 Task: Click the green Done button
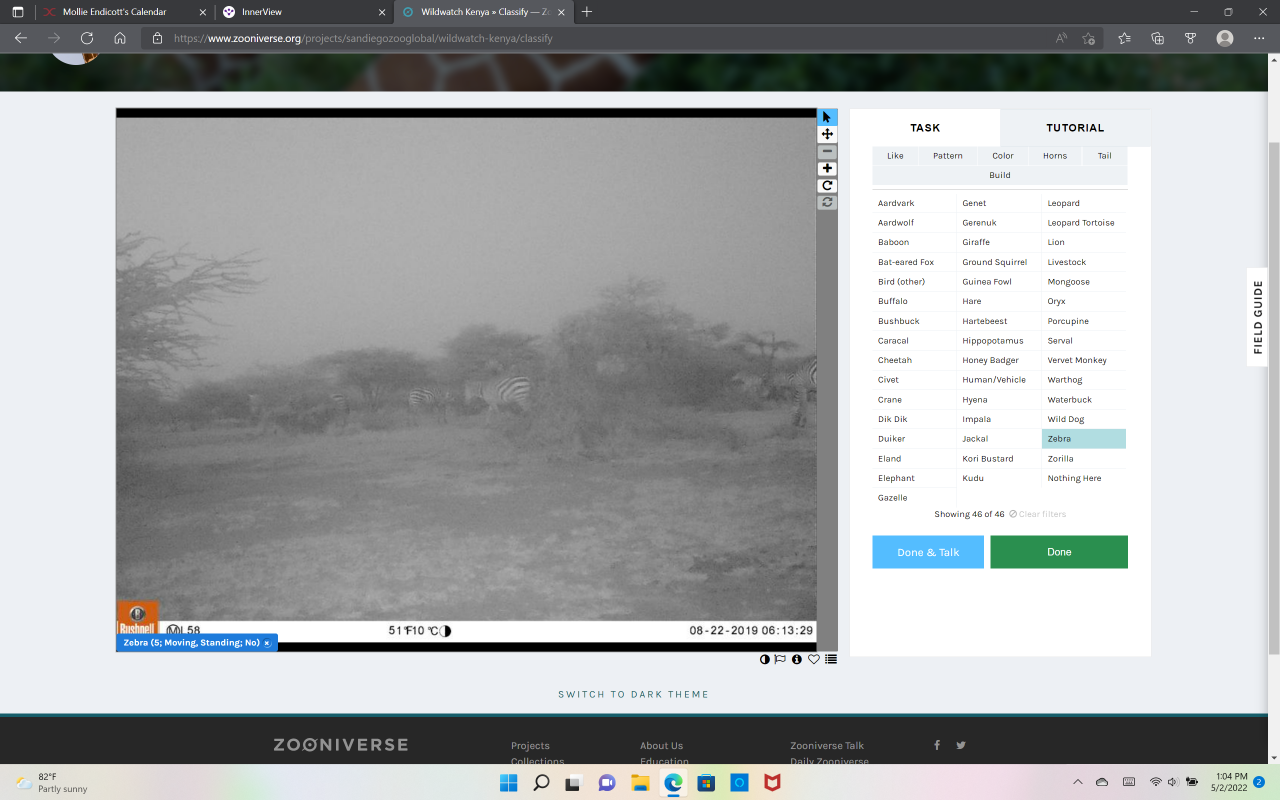(1059, 552)
